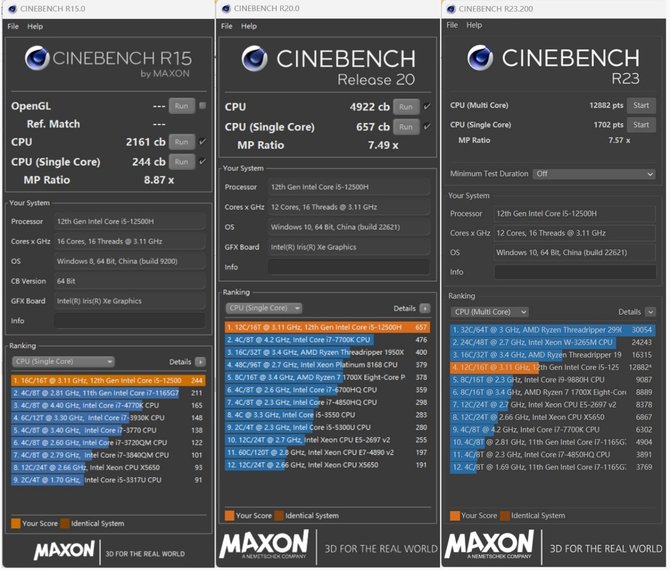
Task: Run the CPU (Single Core) test in R20
Action: (405, 127)
